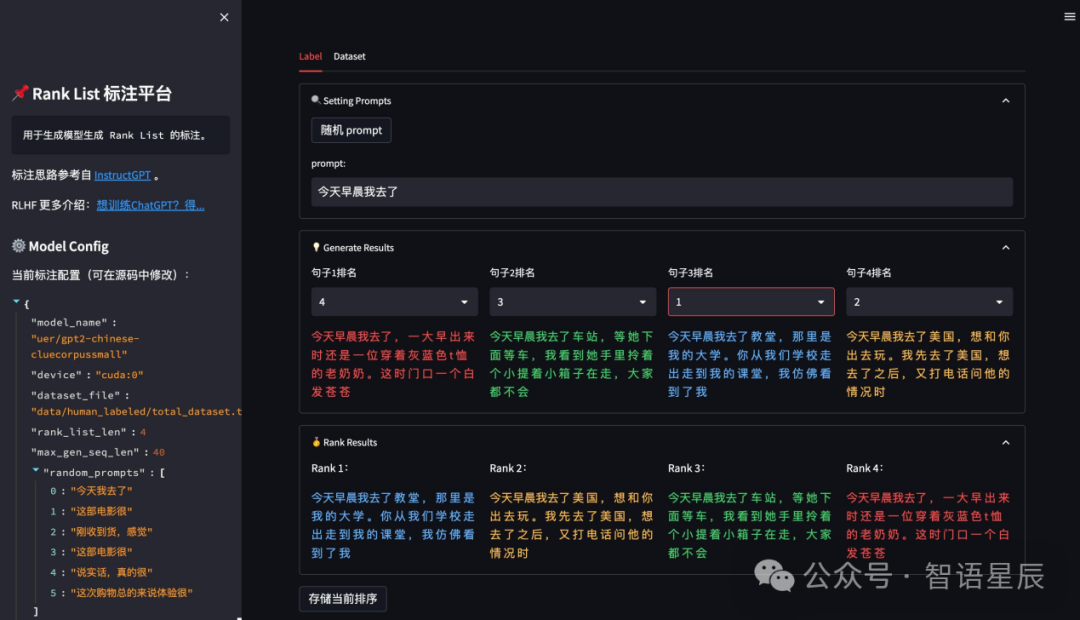Collapse the random_prompts array triangle
The image size is (1080, 620).
coord(35,471)
